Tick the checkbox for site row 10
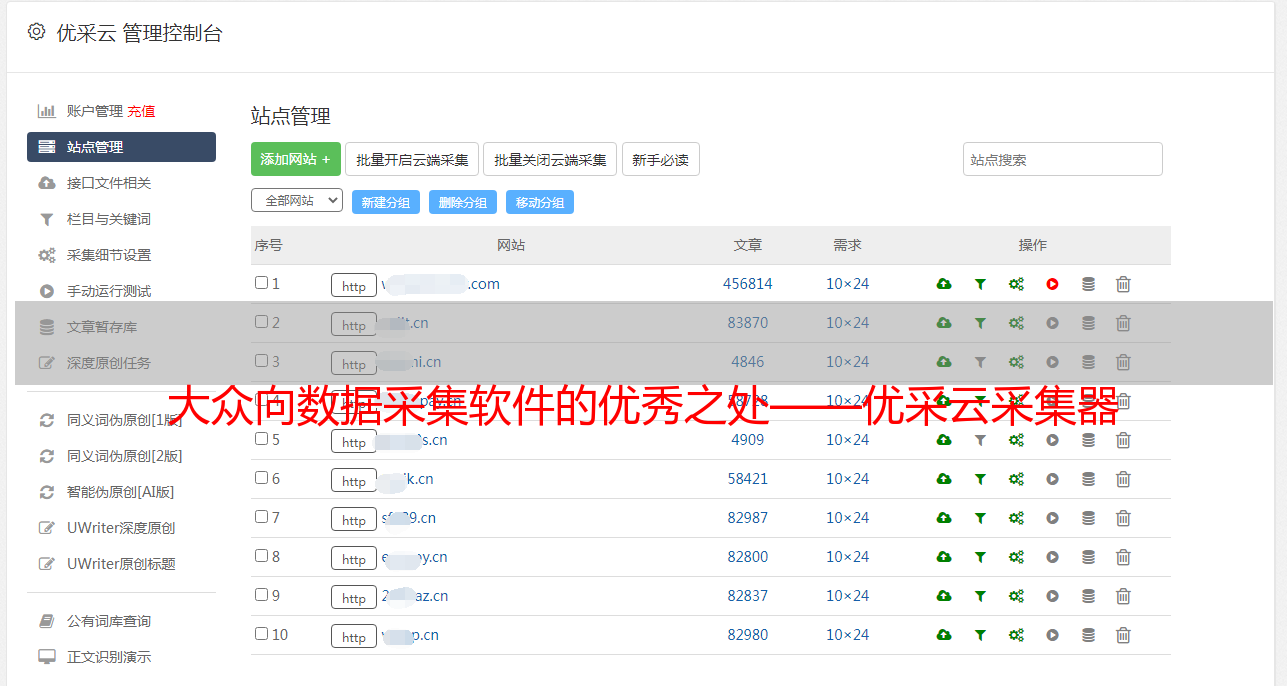 pos(261,634)
